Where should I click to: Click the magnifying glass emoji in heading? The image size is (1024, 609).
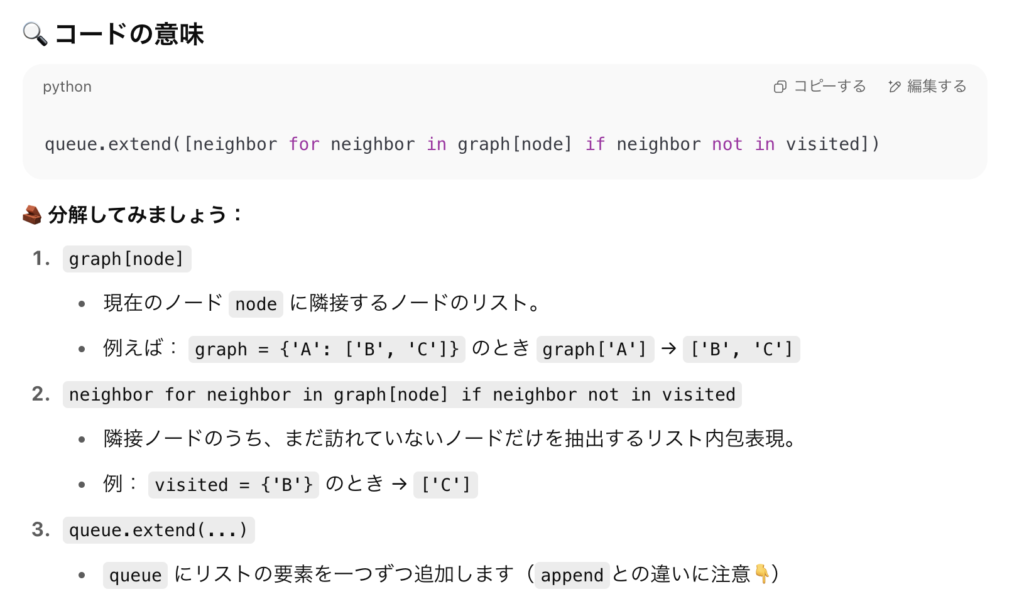click(x=35, y=34)
